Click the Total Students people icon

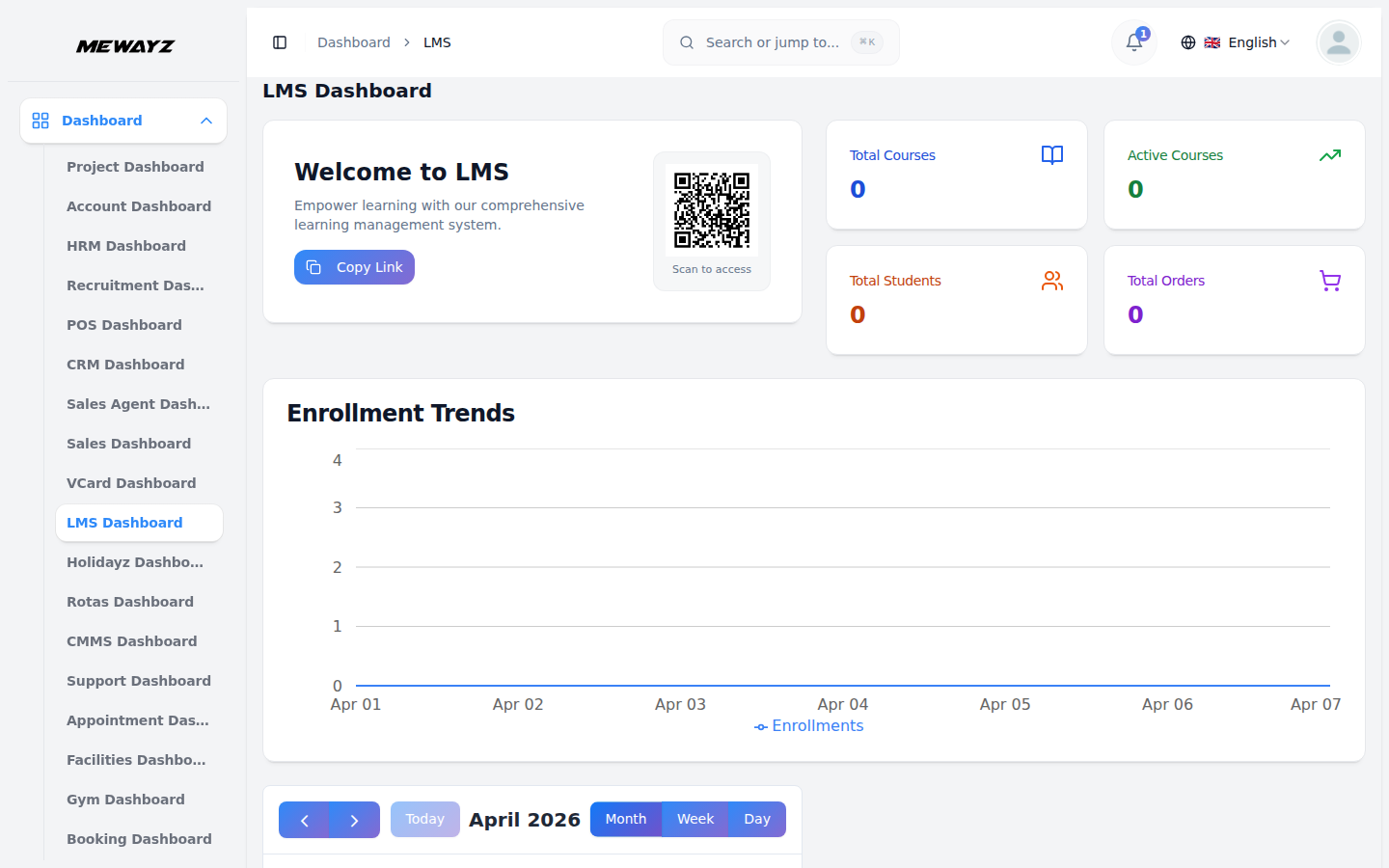click(x=1051, y=281)
